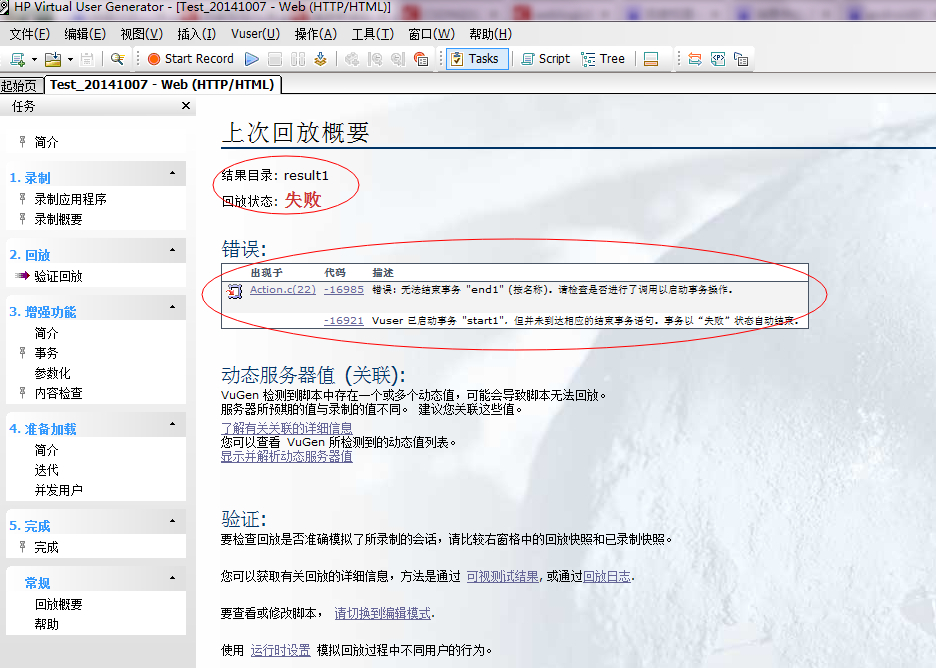936x668 pixels.
Task: Collapse the 1. 录制 section
Action: tap(173, 173)
